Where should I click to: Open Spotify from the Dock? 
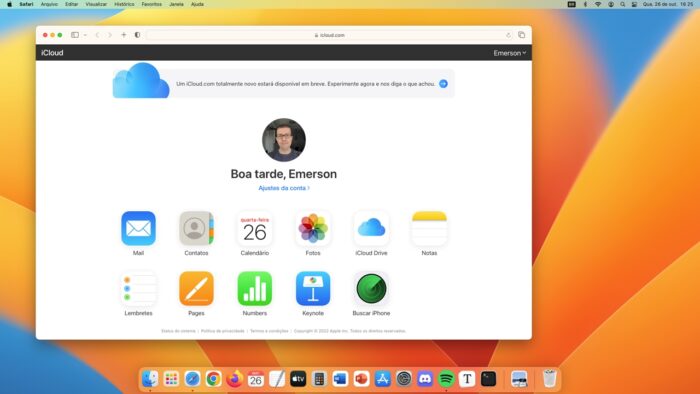[x=446, y=379]
